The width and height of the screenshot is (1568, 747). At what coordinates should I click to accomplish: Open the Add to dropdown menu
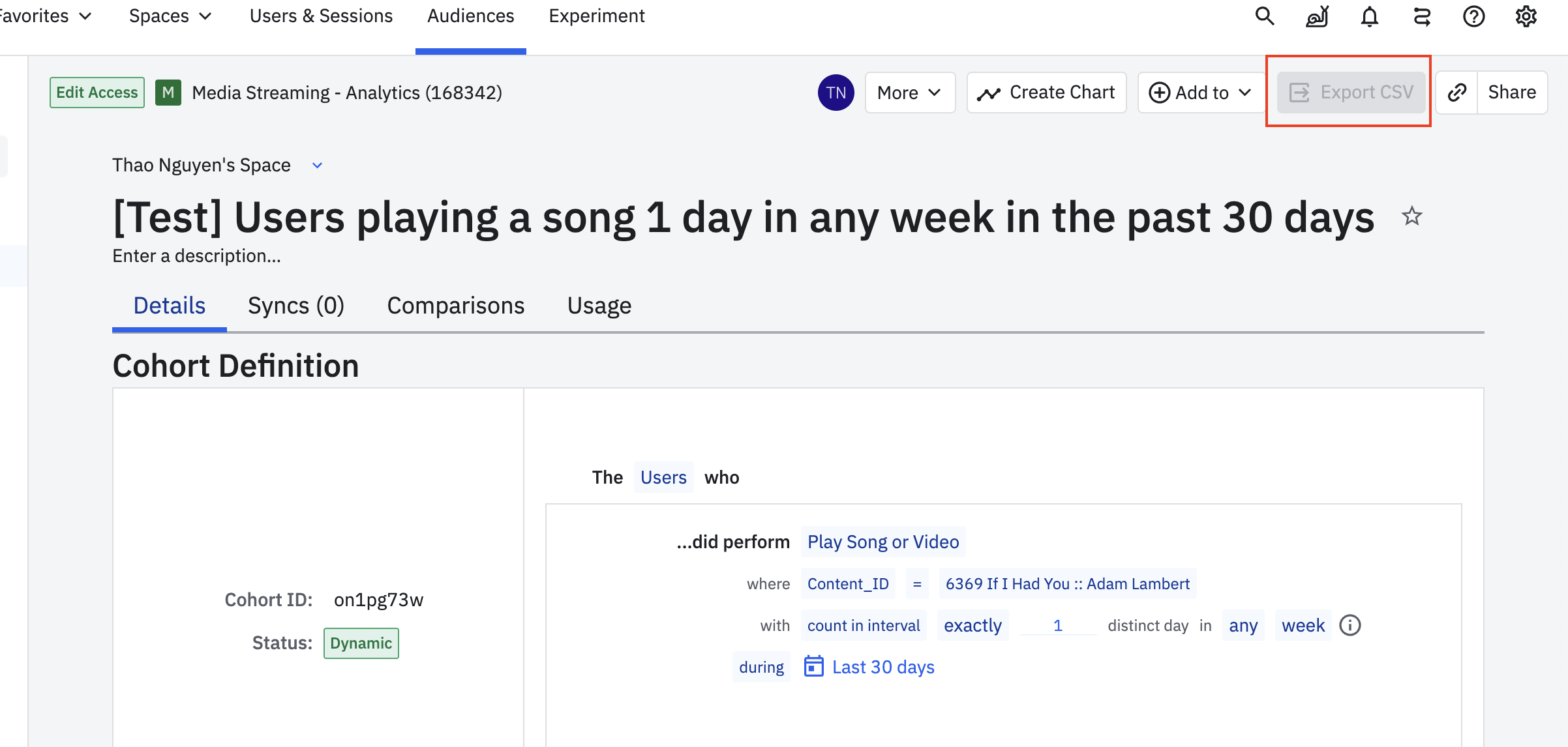point(1199,93)
